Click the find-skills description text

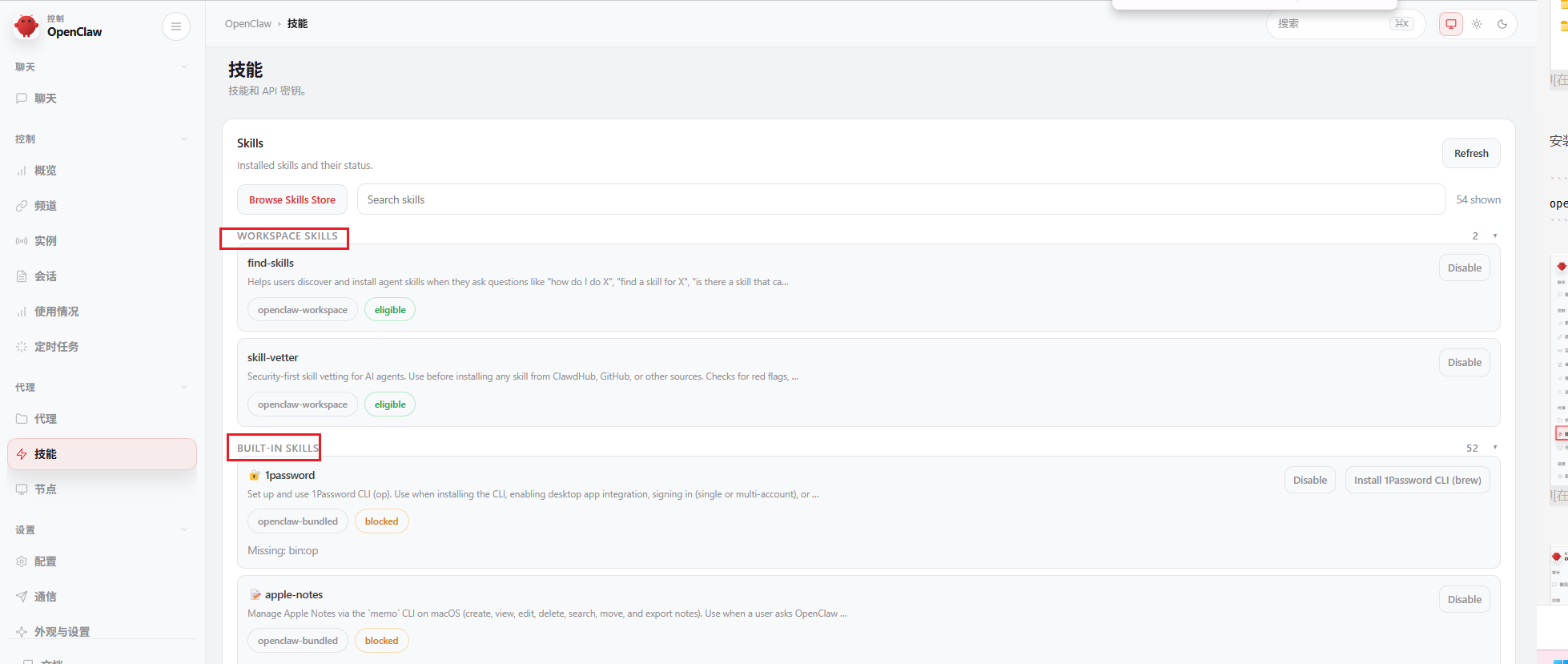click(x=518, y=282)
